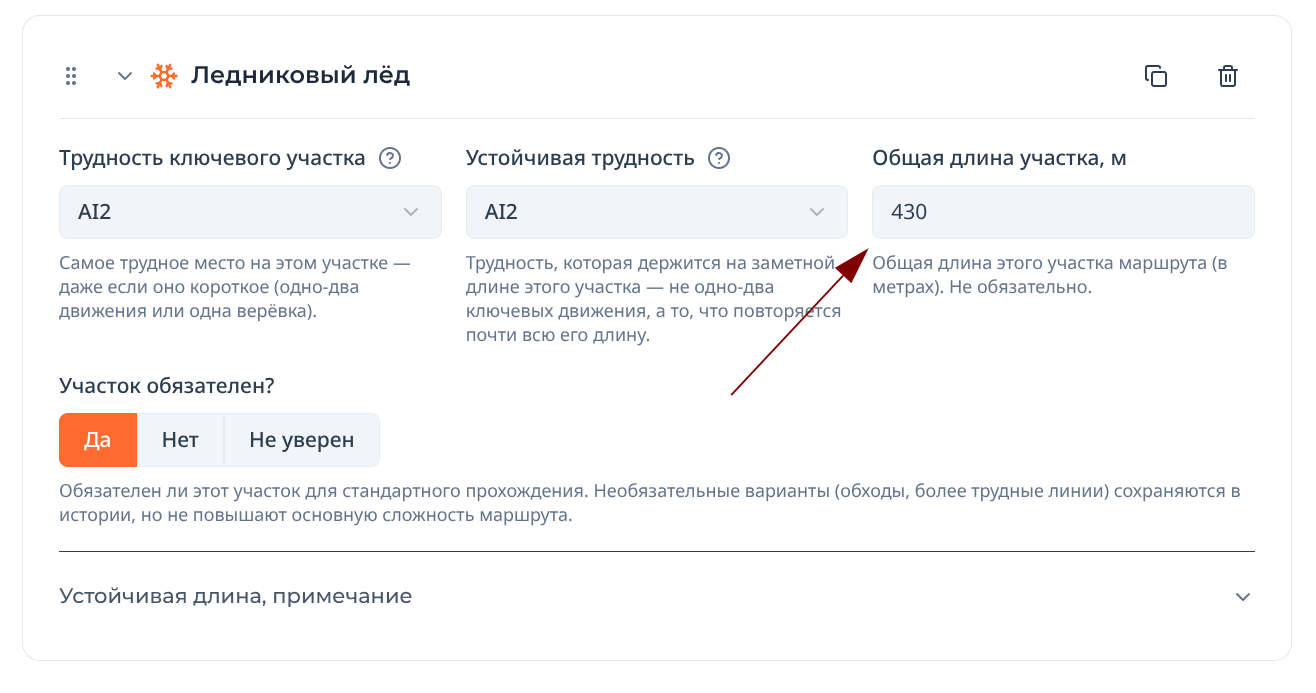Delete section using trash icon
The width and height of the screenshot is (1316, 693).
(1228, 76)
